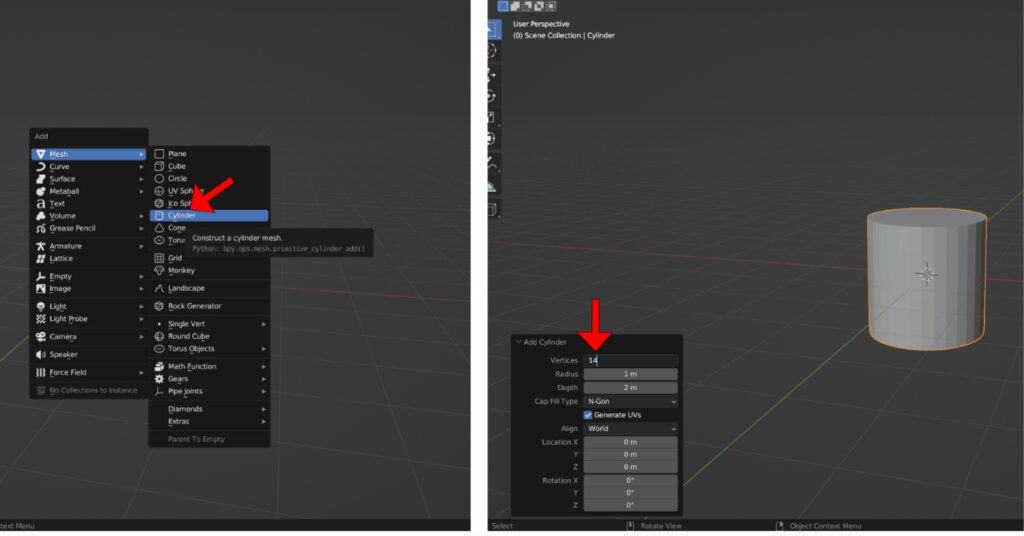
Task: Click the Monkey mesh icon
Action: click(x=159, y=270)
